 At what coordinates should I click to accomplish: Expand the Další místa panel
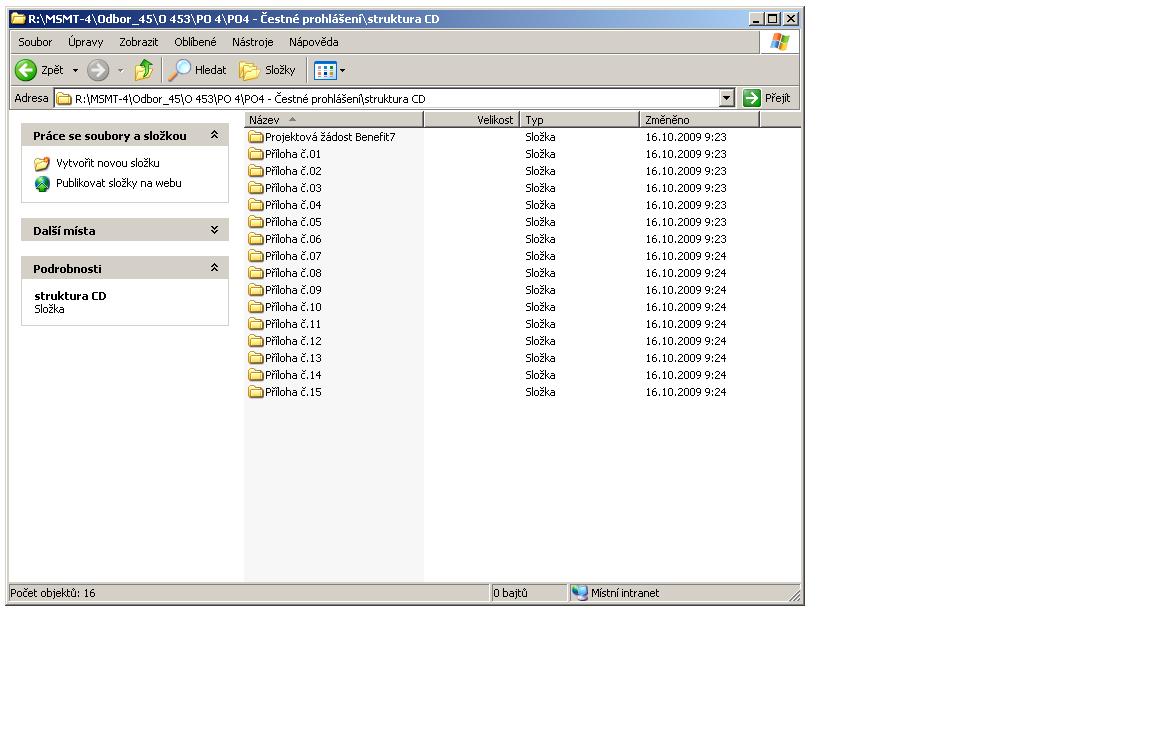214,230
